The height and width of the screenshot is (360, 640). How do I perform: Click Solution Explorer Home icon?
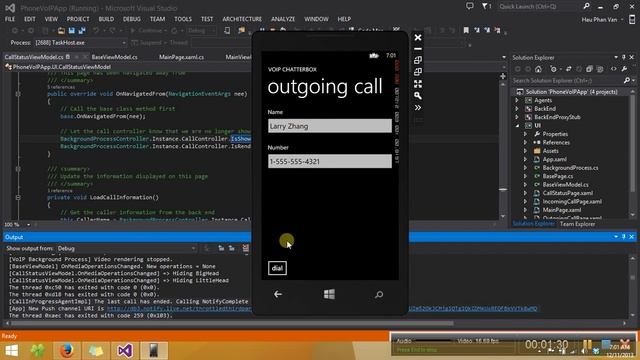tap(538, 69)
